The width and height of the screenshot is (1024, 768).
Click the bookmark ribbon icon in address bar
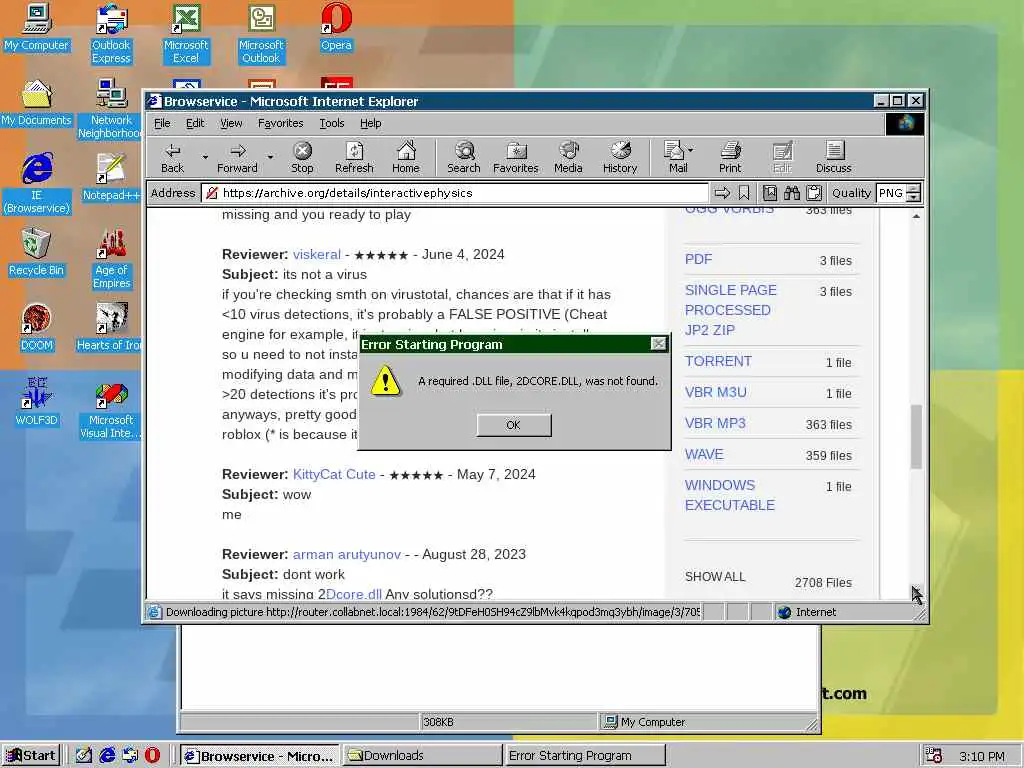click(x=744, y=193)
